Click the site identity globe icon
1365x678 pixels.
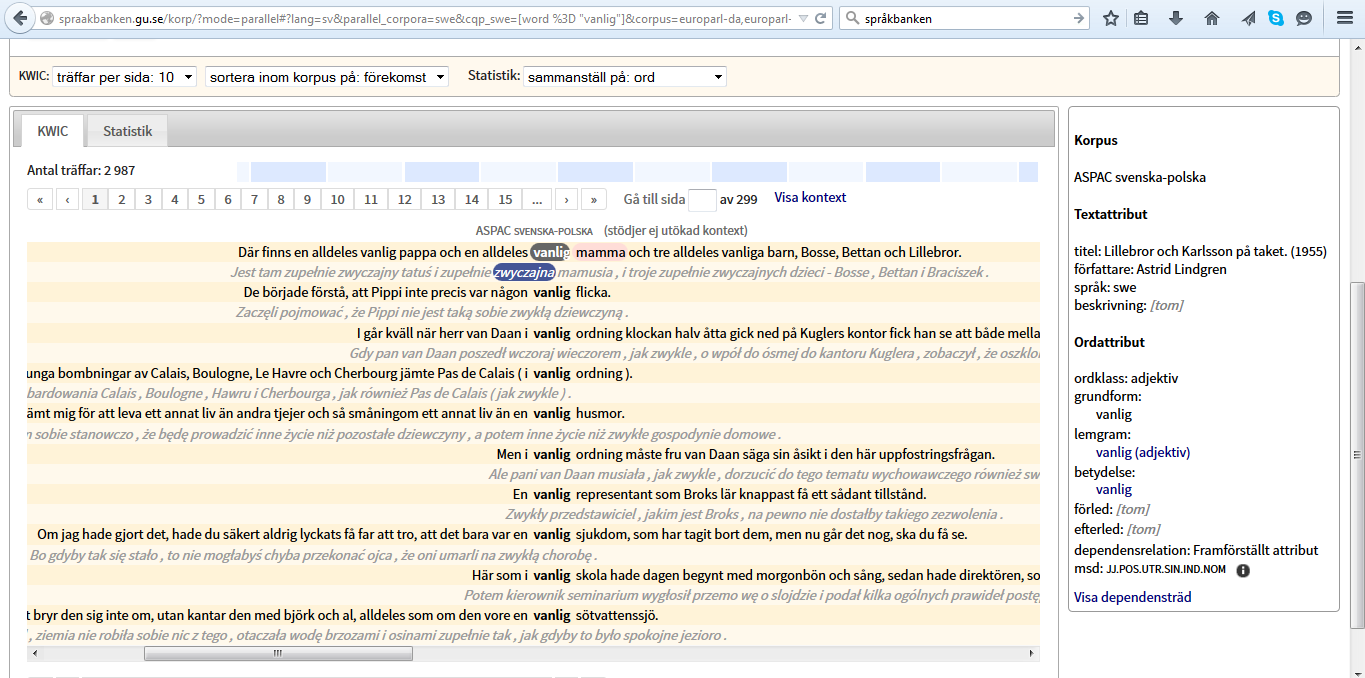click(x=48, y=18)
